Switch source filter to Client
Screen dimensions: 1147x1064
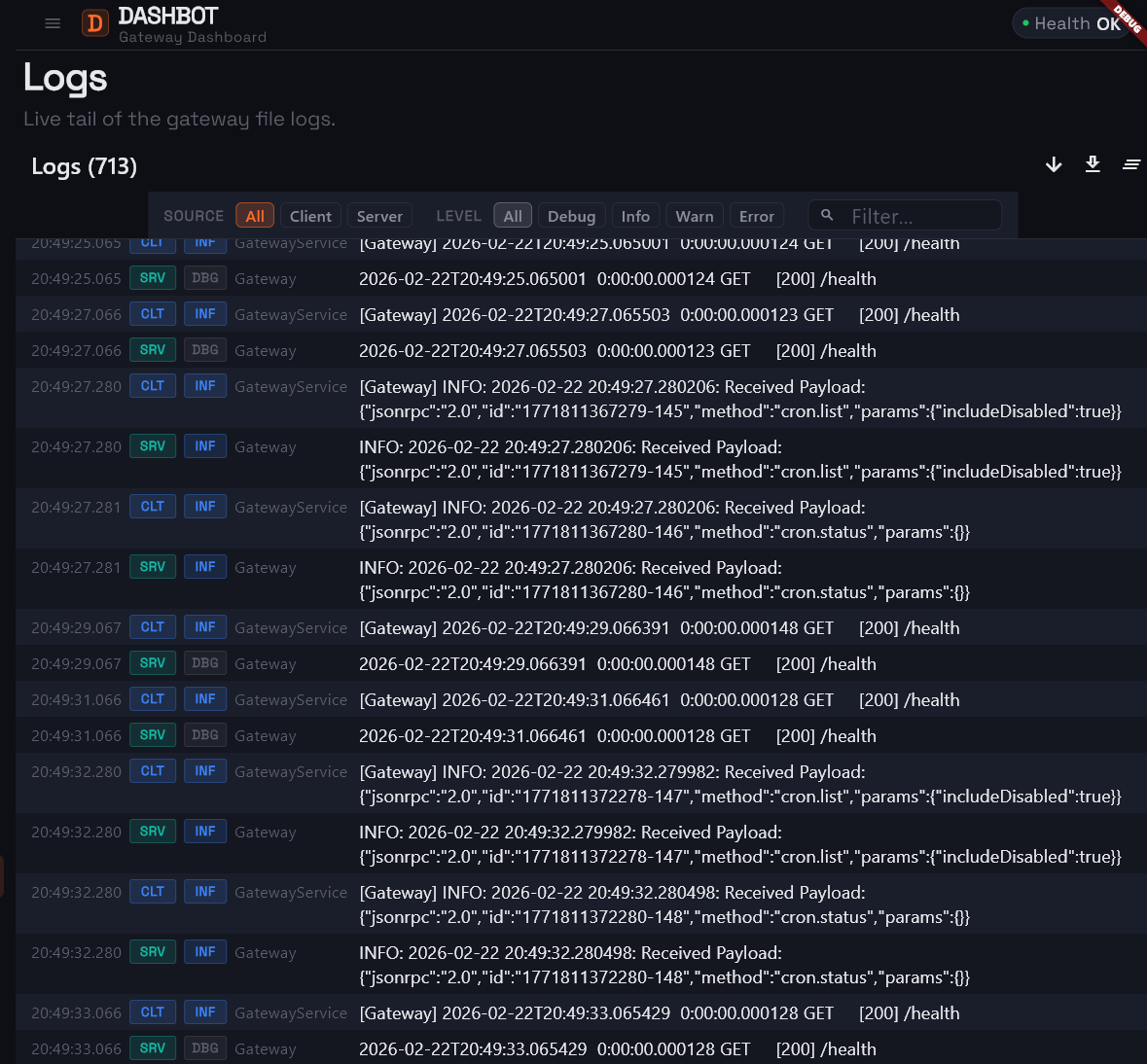point(310,215)
